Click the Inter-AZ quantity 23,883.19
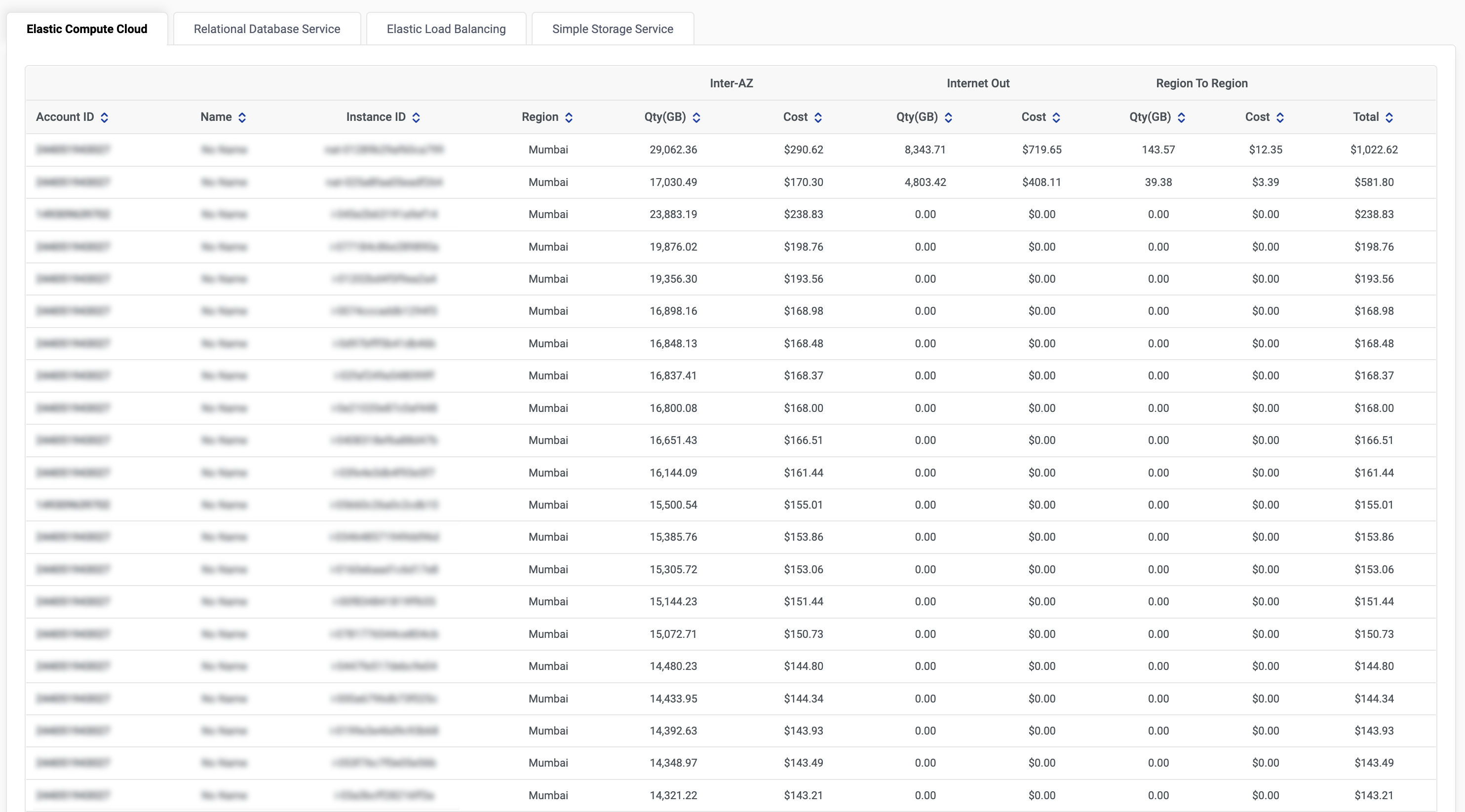This screenshot has height=812, width=1465. [673, 214]
